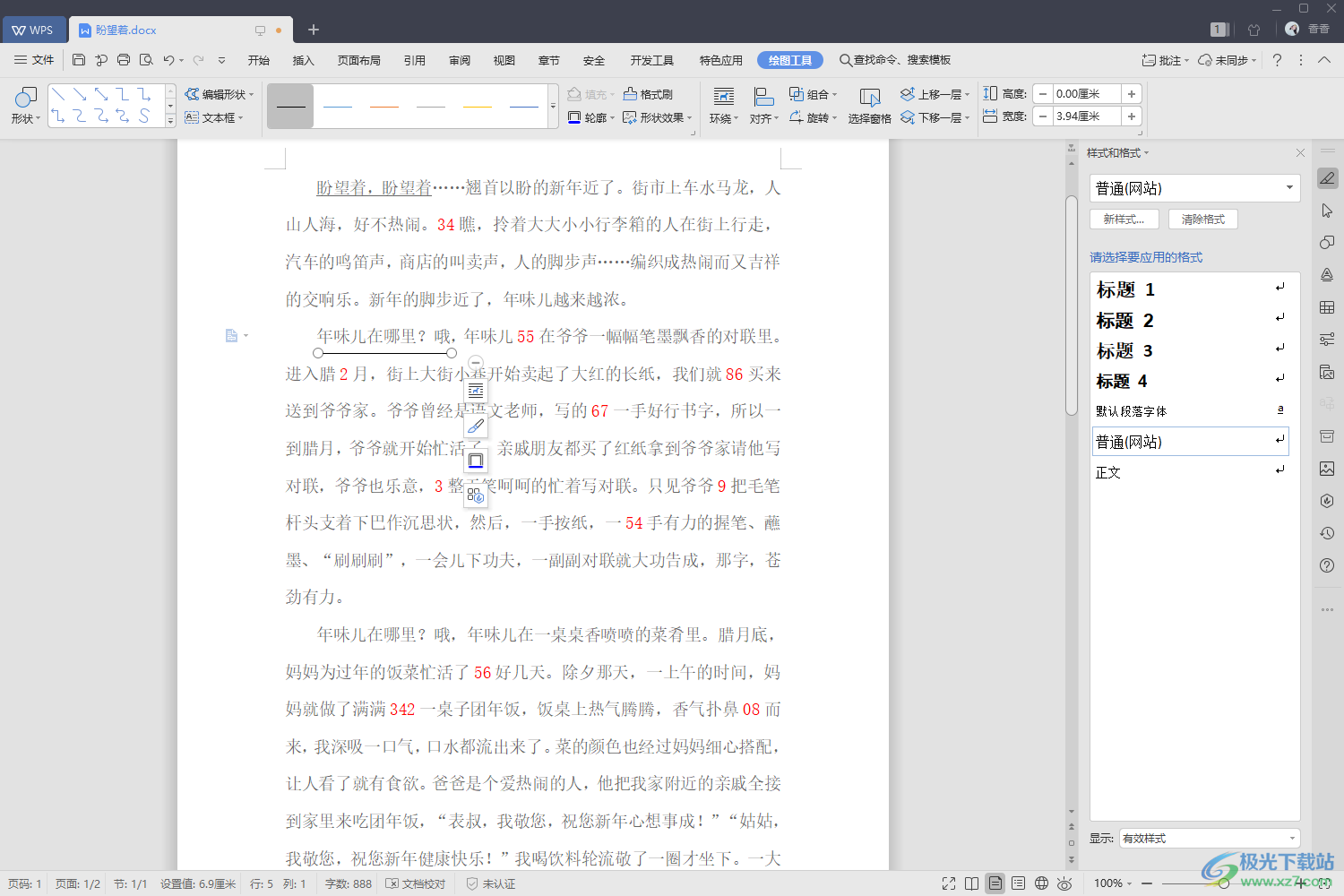Select the black line style swatch
The width and height of the screenshot is (1344, 896).
tap(291, 107)
